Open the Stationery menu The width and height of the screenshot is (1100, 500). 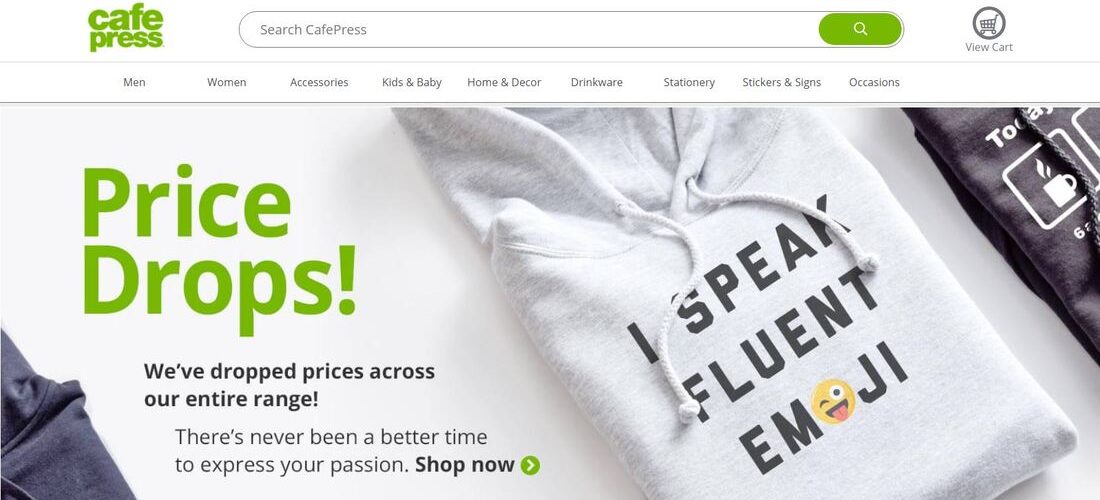(x=689, y=82)
